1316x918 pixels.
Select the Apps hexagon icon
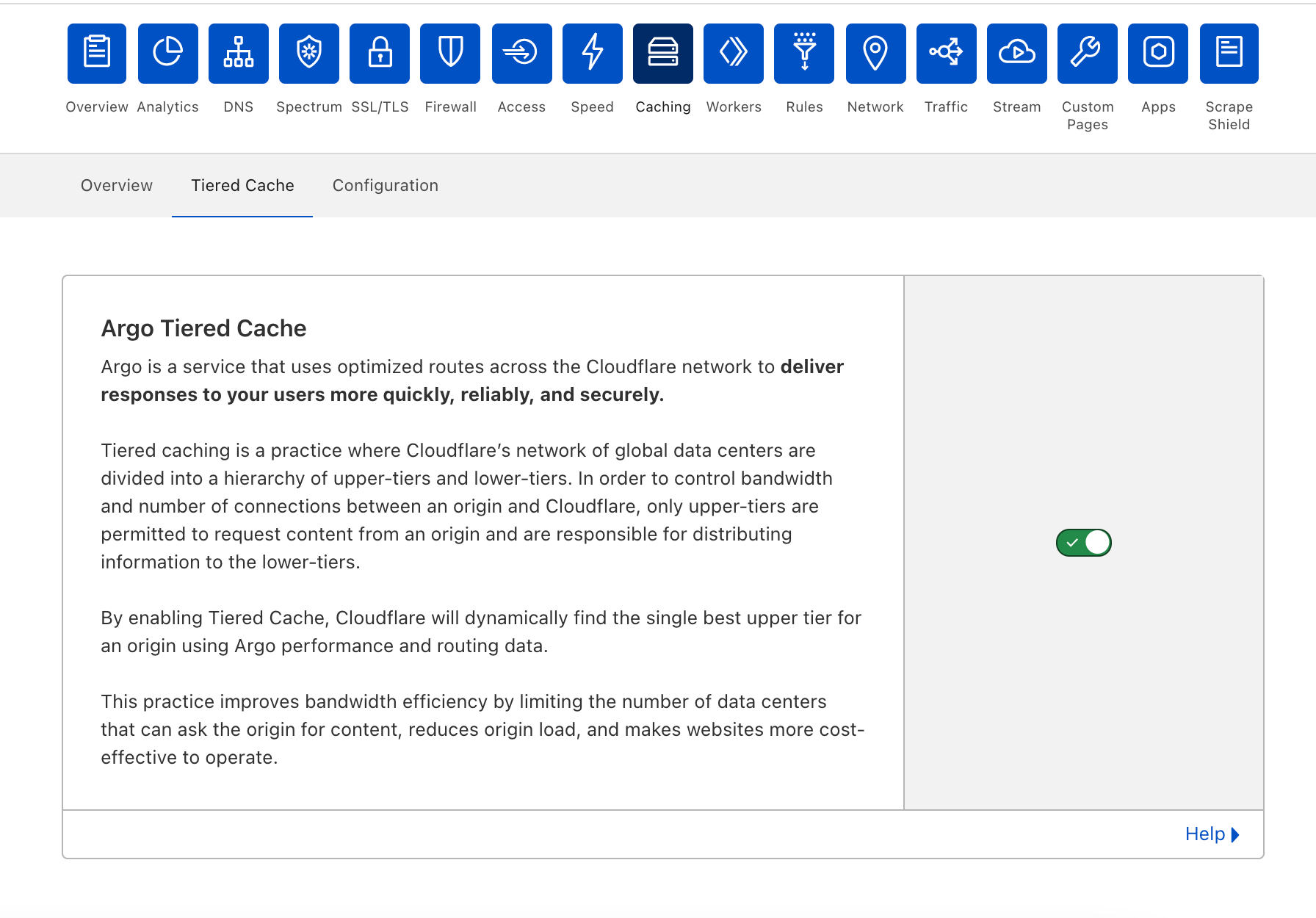coord(1158,54)
